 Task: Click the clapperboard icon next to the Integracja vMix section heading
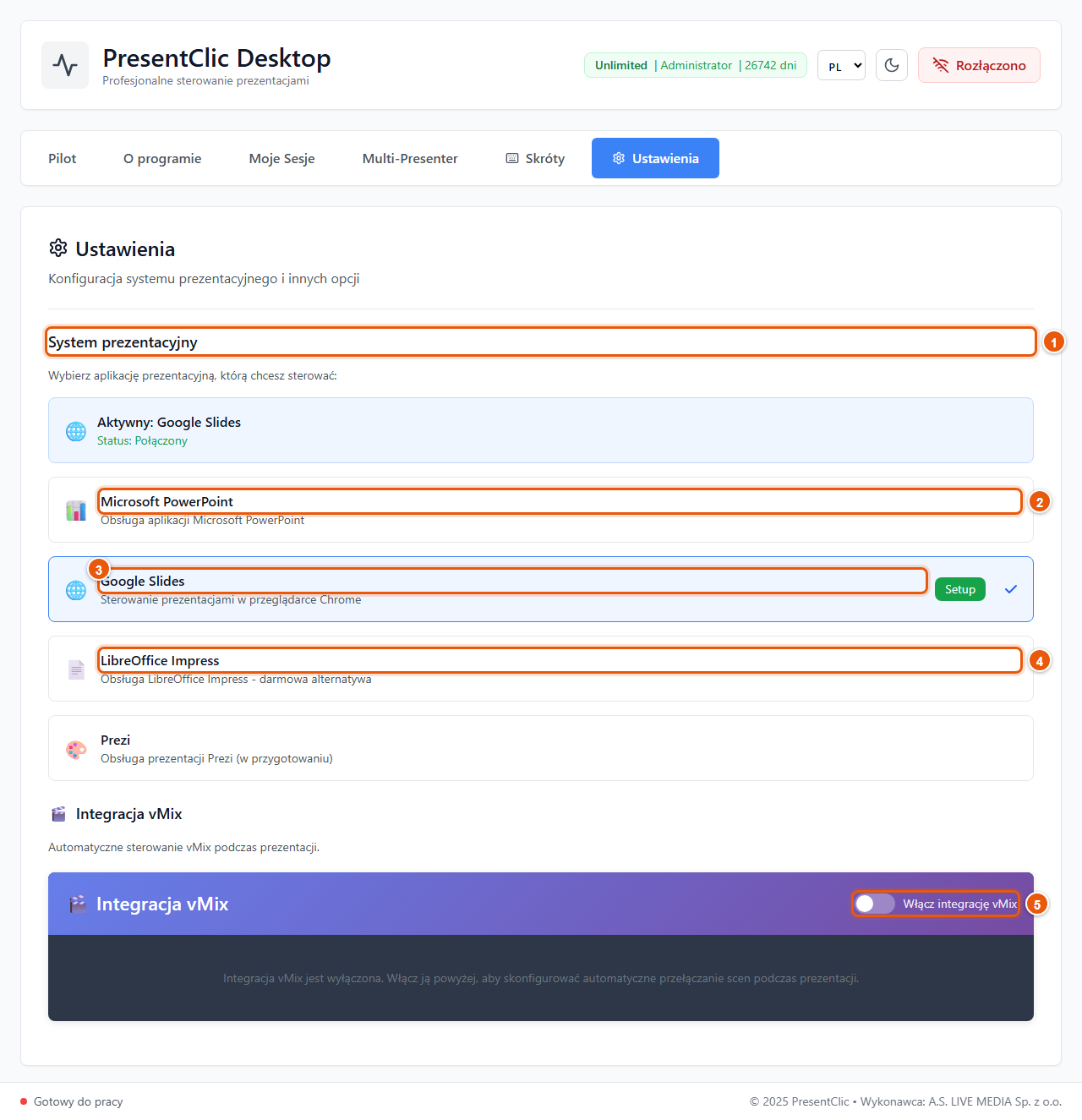[58, 814]
